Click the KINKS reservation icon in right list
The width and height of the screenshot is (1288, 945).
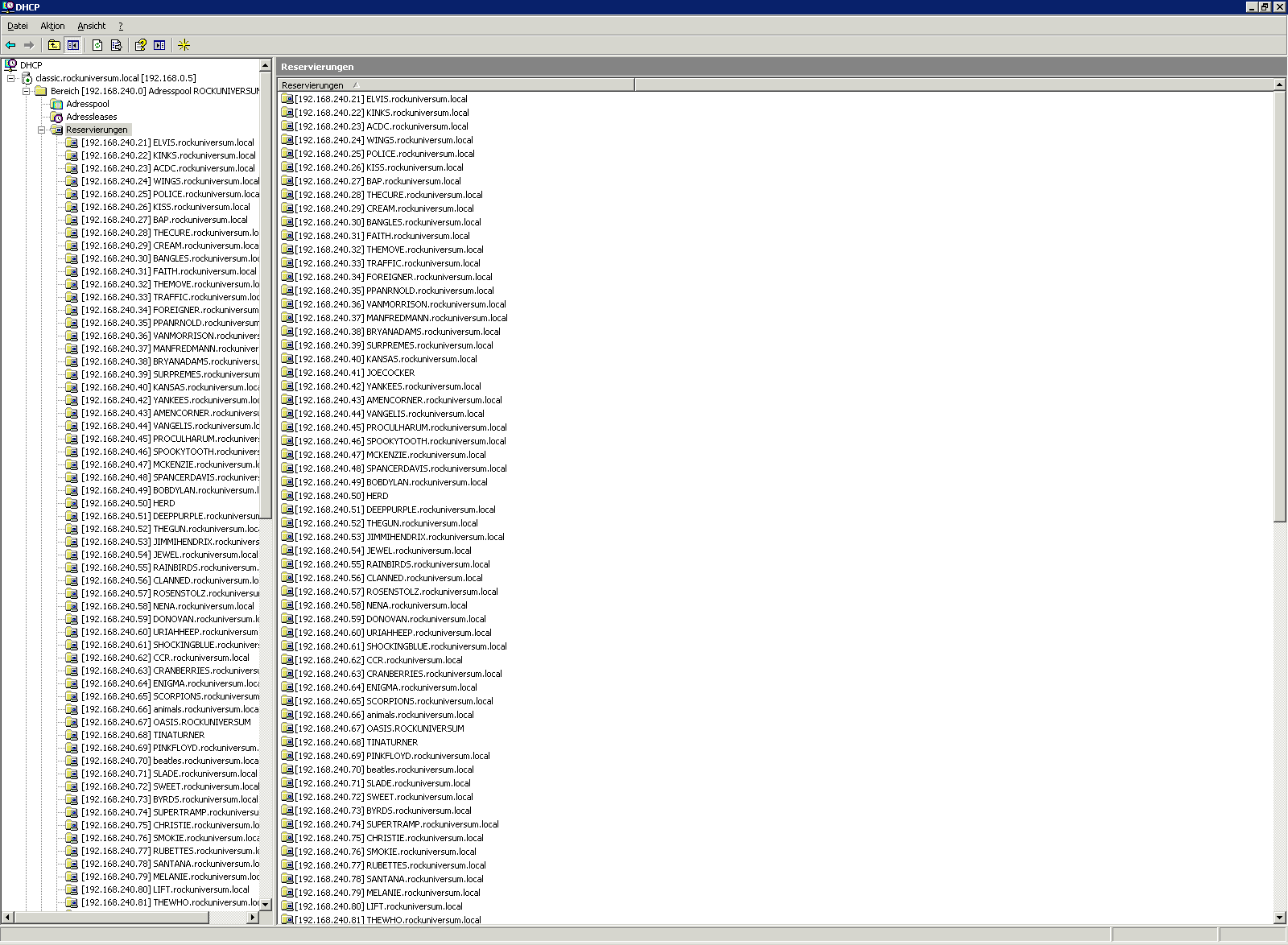click(287, 113)
